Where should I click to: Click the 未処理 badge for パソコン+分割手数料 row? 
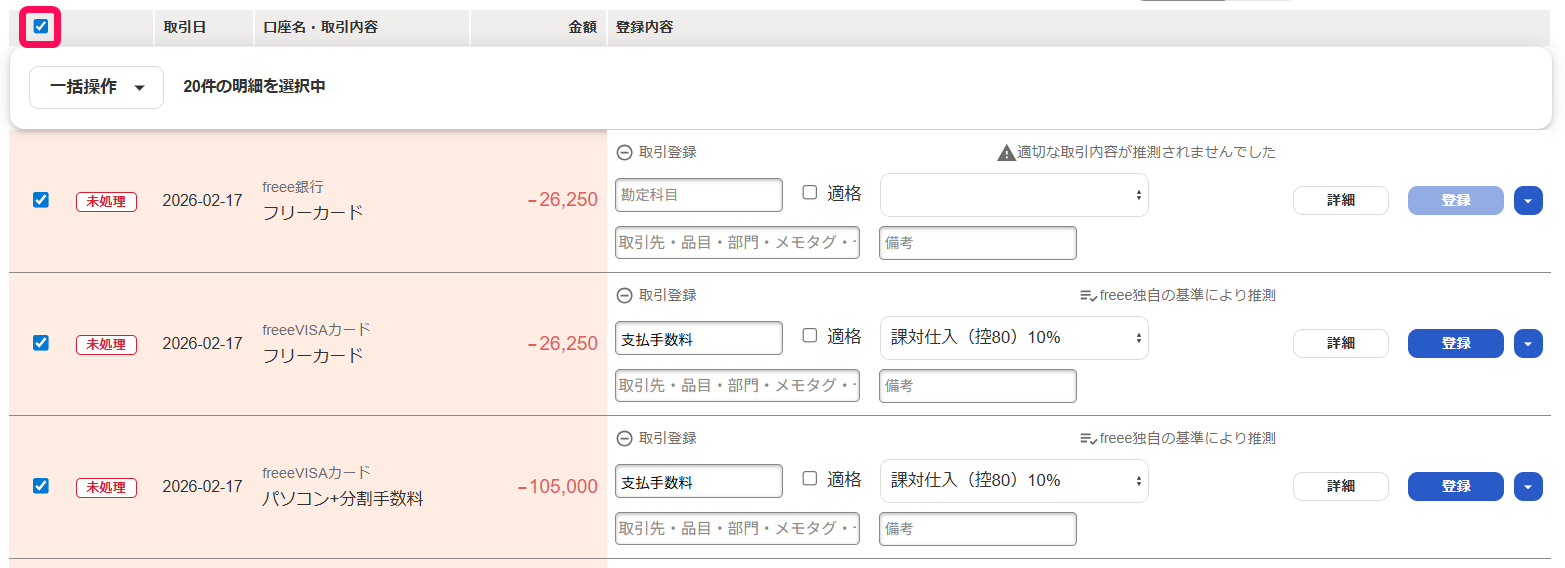106,487
